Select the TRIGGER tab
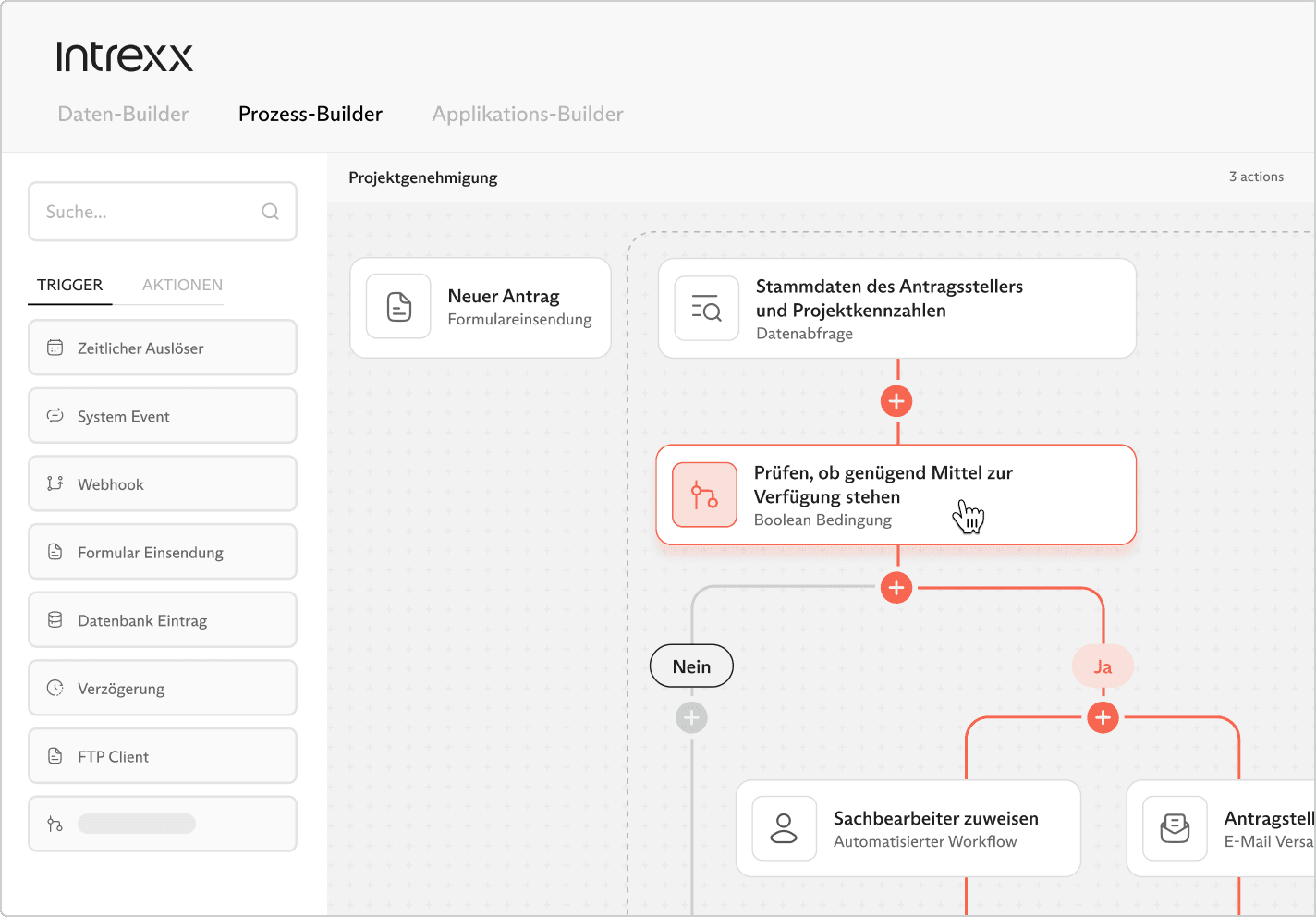The height and width of the screenshot is (917, 1316). tap(70, 285)
